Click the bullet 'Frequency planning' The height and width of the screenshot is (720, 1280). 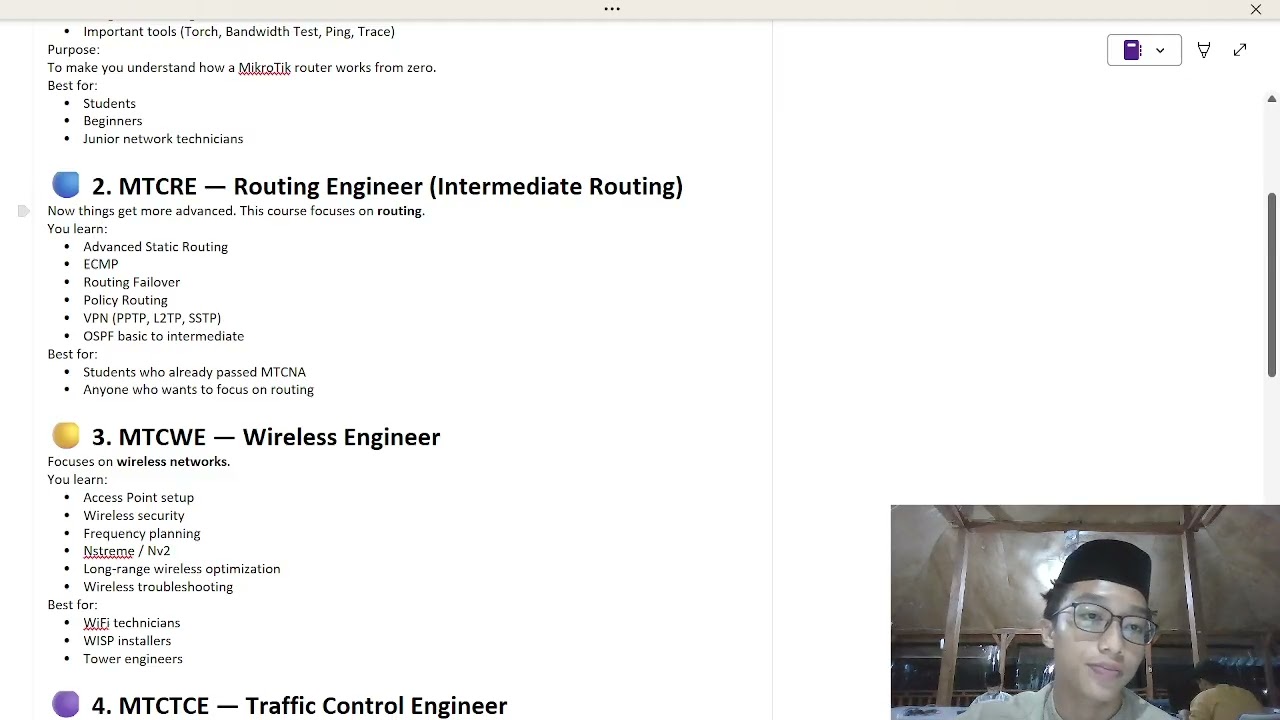pos(142,533)
